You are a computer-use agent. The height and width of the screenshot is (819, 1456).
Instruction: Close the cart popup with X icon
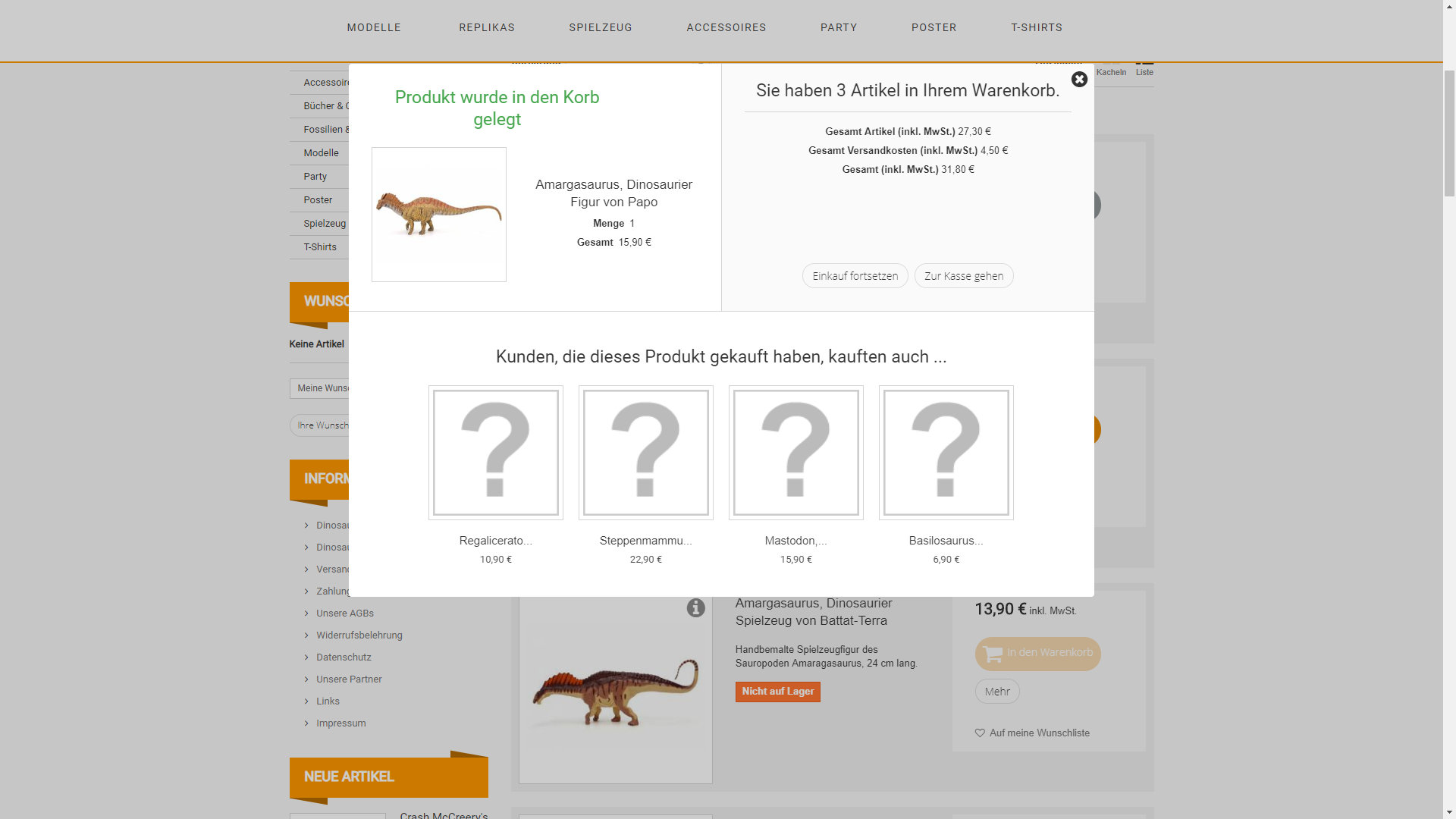point(1079,80)
